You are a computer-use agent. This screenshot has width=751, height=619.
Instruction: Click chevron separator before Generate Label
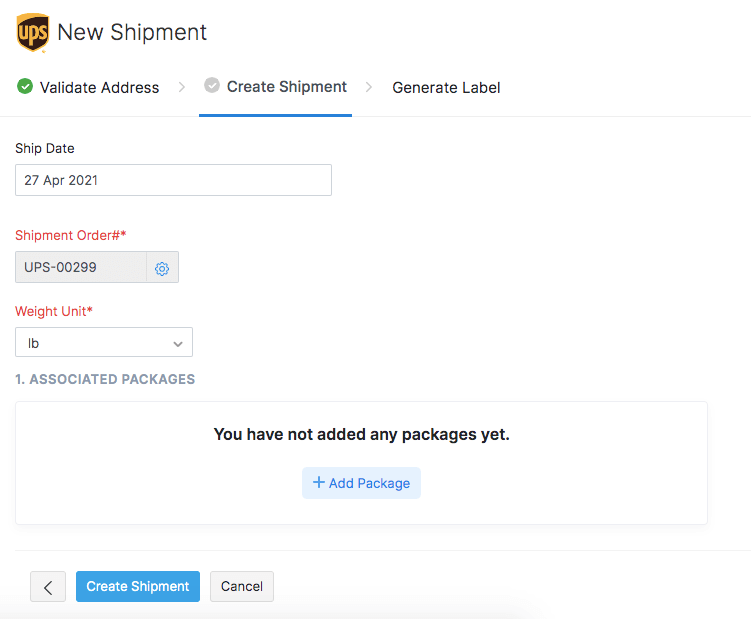pos(369,87)
